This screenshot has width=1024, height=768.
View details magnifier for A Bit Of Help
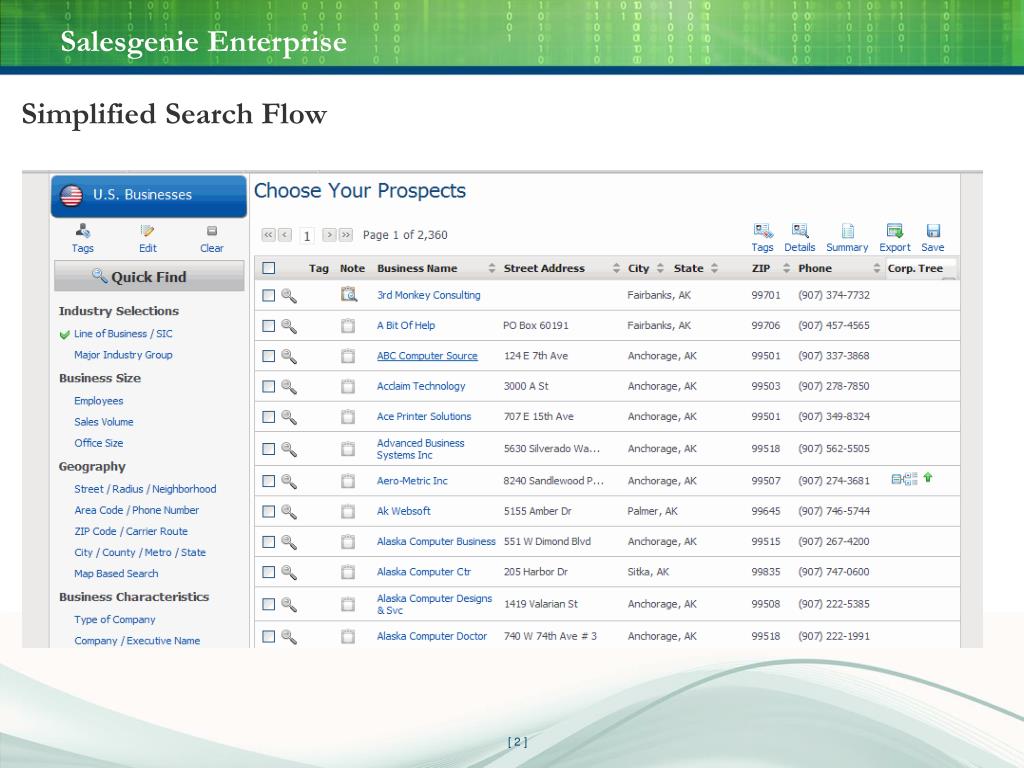pos(289,325)
